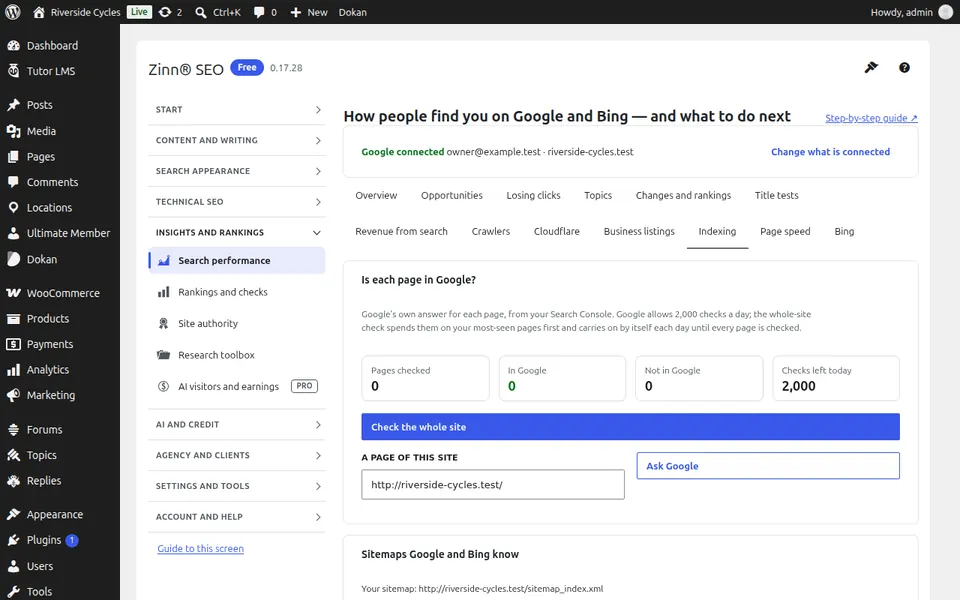Image resolution: width=960 pixels, height=600 pixels.
Task: Click the WooCommerce sidebar icon
Action: (13, 293)
